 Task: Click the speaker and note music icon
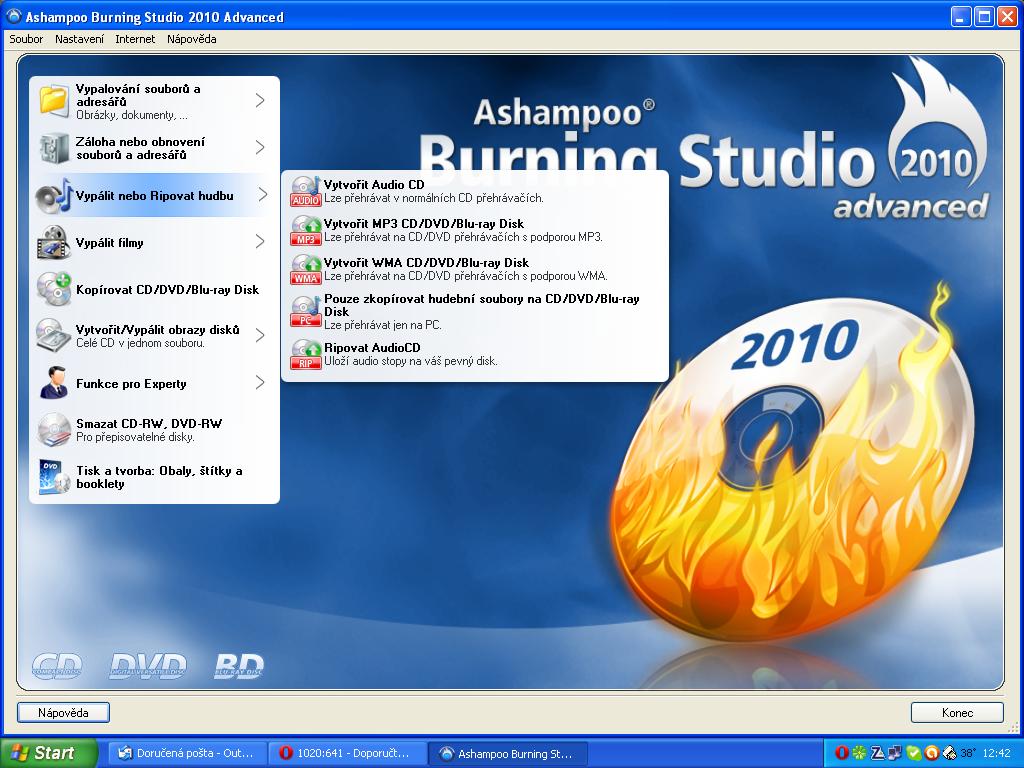[54, 196]
